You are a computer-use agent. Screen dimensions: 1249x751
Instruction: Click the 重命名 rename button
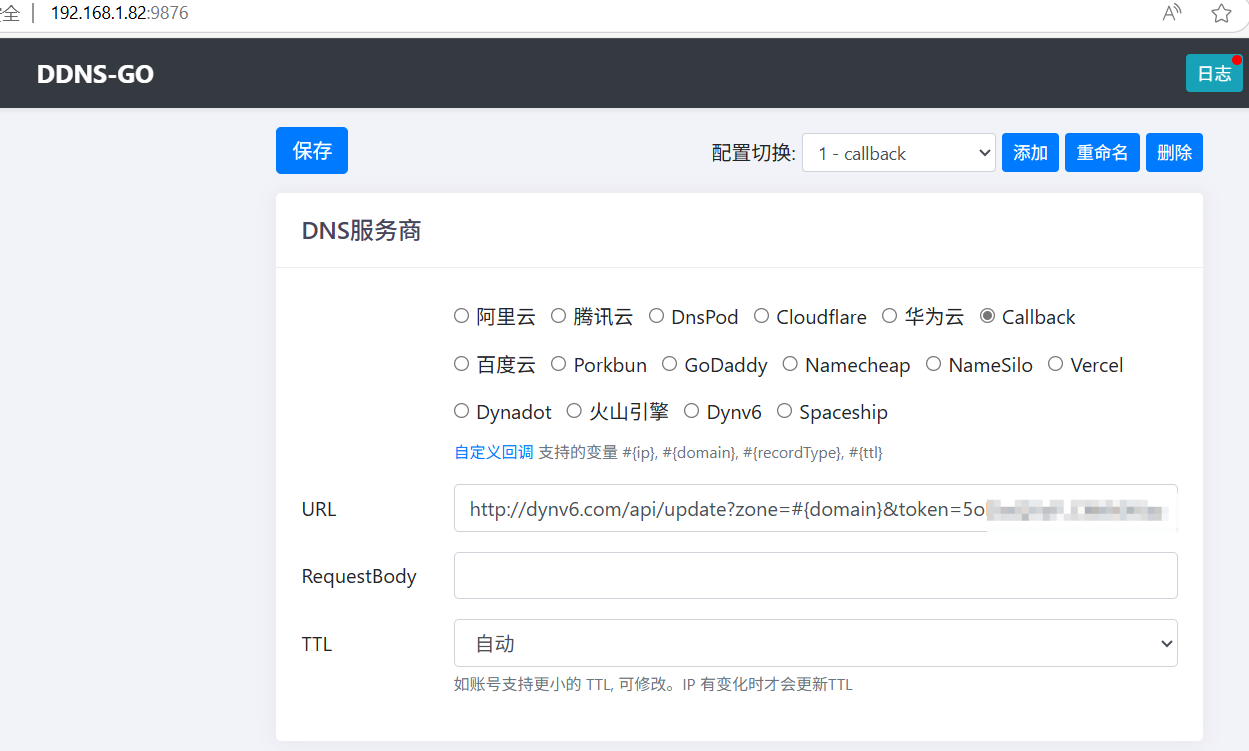[x=1102, y=153]
